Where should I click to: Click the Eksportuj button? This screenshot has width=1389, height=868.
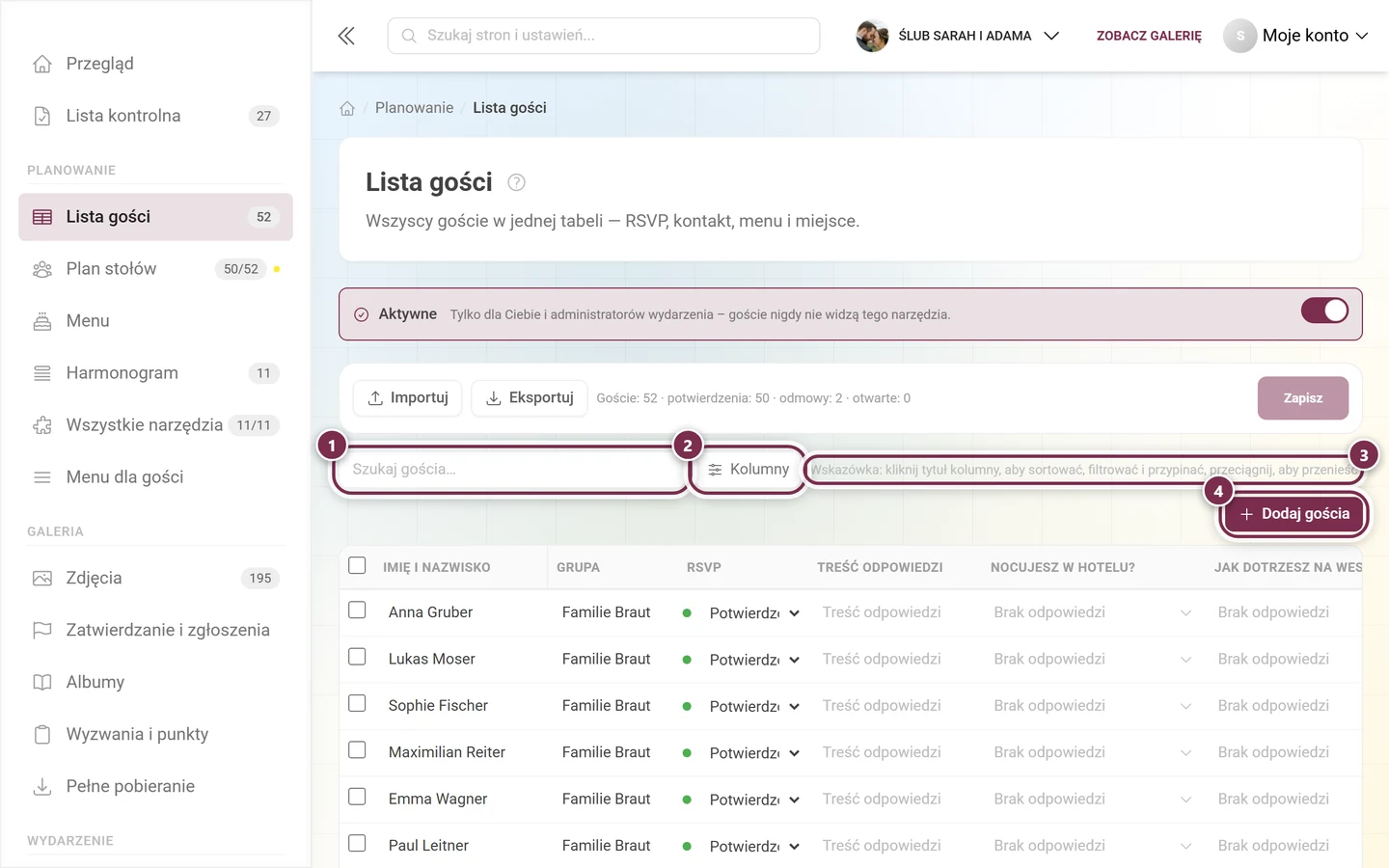point(529,398)
